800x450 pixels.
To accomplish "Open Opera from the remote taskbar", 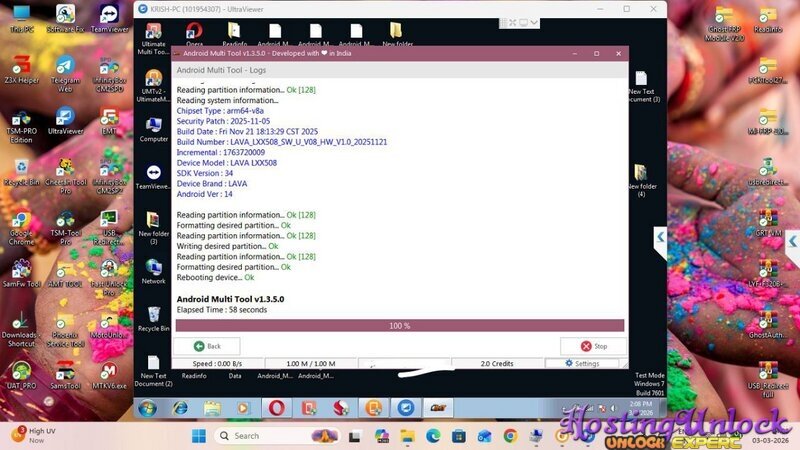I will tap(275, 408).
